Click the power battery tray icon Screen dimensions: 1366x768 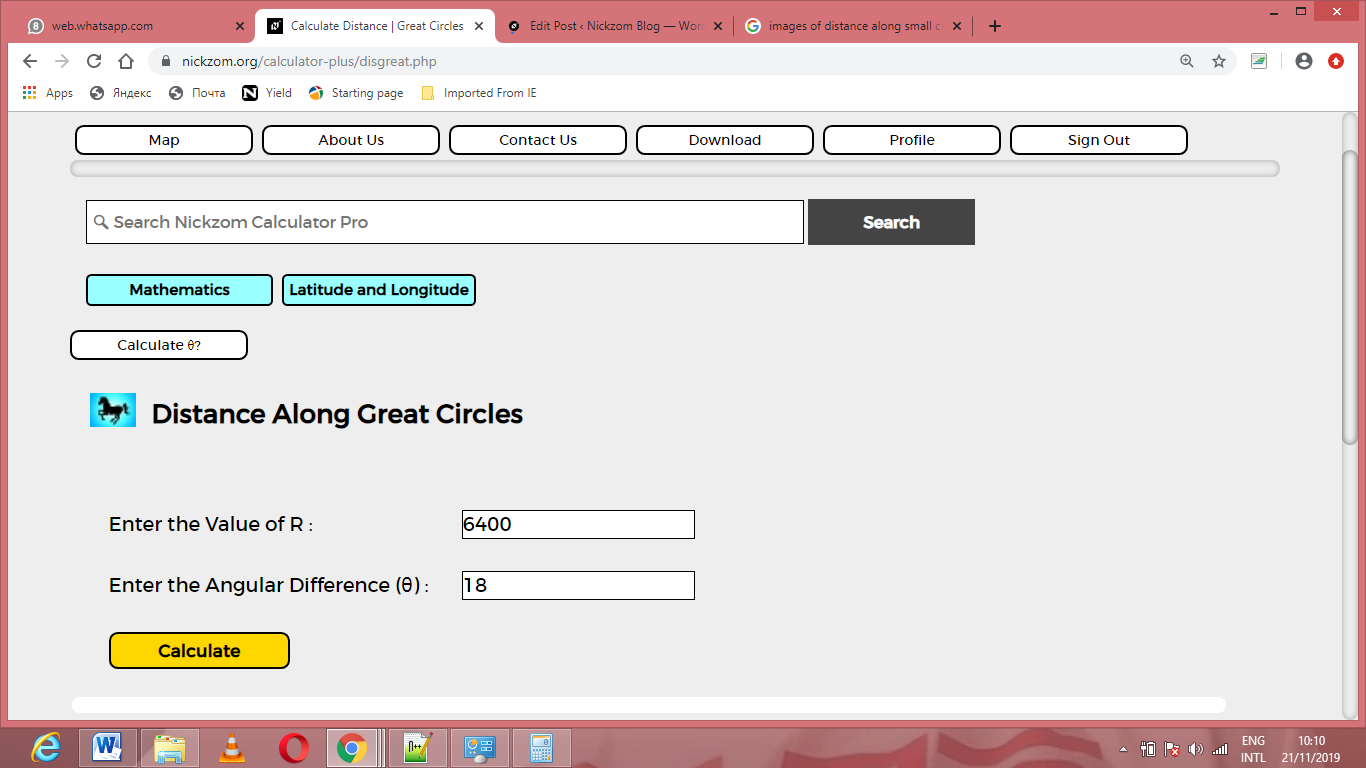[1149, 749]
